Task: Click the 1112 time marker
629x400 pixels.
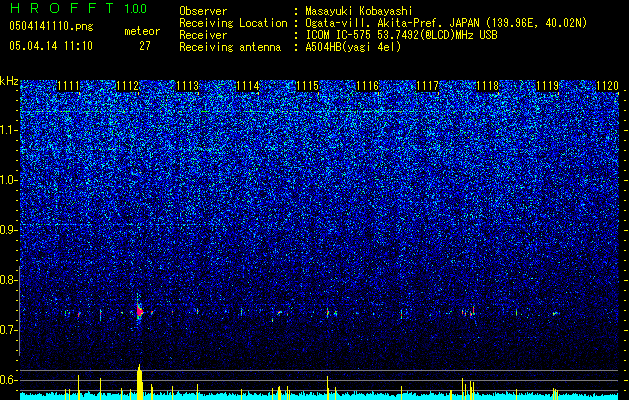Action: pyautogui.click(x=128, y=86)
